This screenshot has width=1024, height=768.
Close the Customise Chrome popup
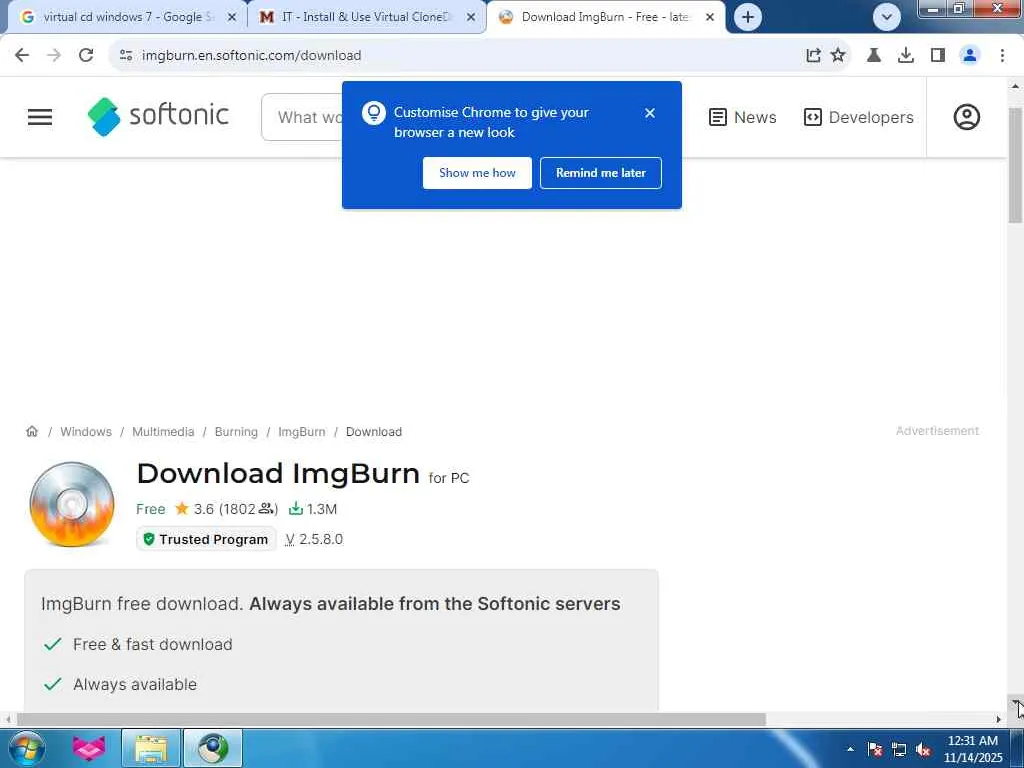pos(650,113)
